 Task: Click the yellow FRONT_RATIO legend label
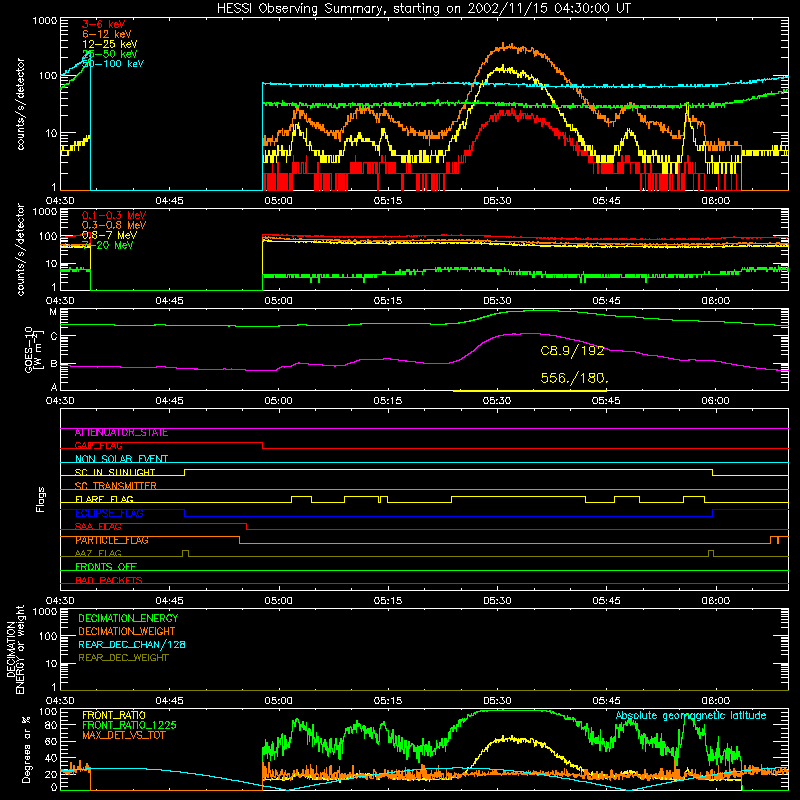(114, 715)
